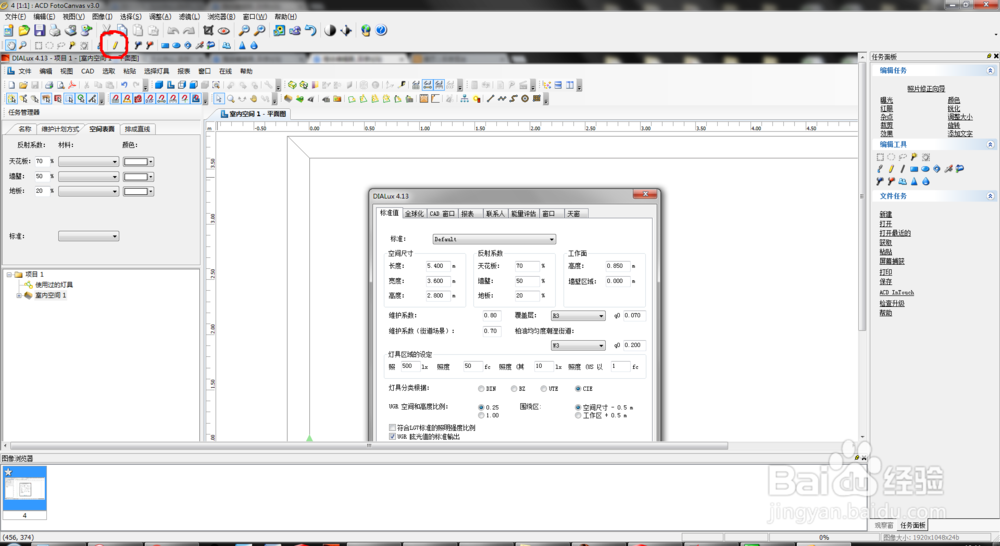Open the 调整(A) menu in FotoCanvas
The height and width of the screenshot is (546, 1000).
click(x=159, y=17)
